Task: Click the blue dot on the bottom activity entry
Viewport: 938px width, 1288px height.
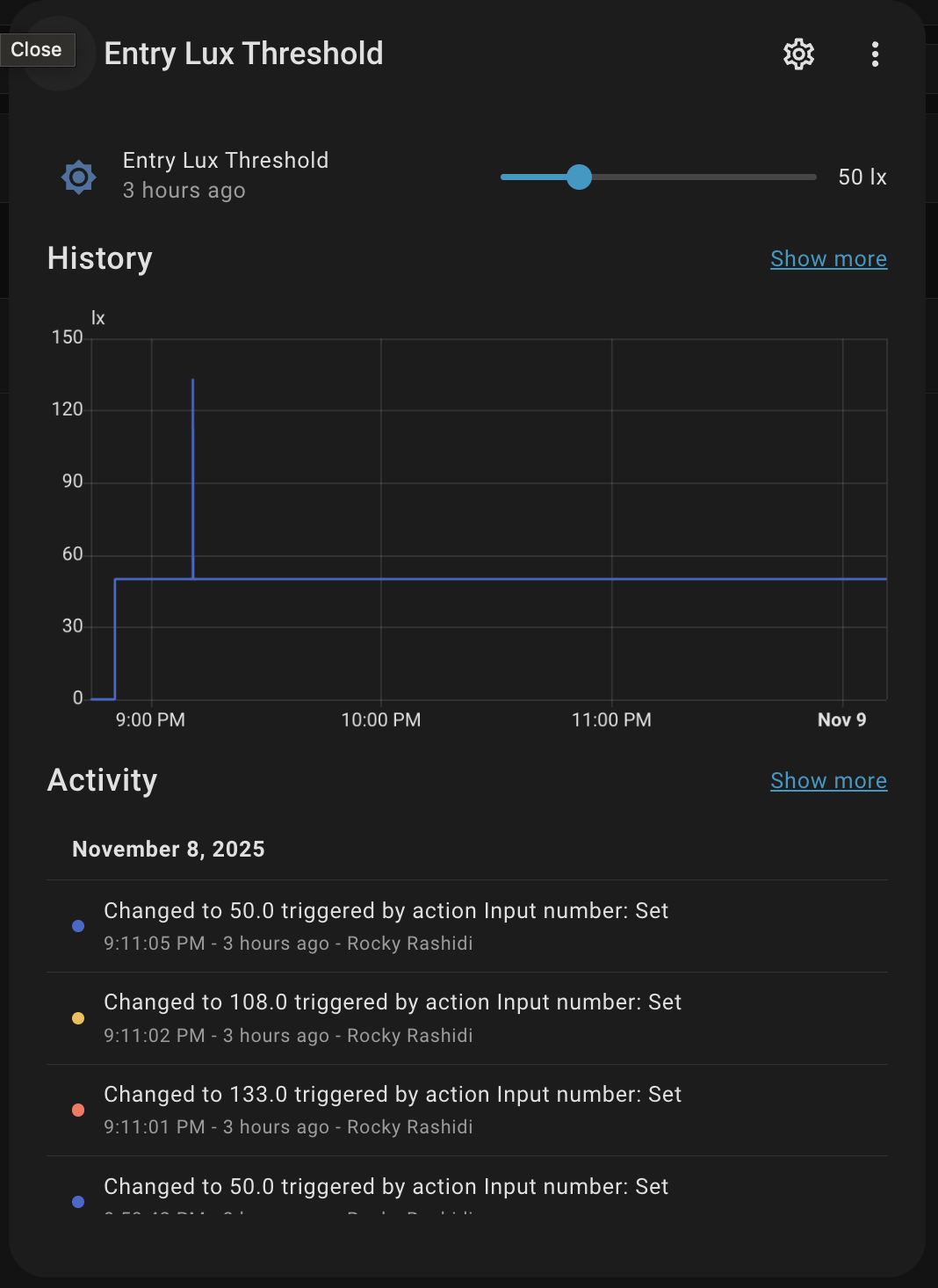Action: pyautogui.click(x=78, y=1202)
